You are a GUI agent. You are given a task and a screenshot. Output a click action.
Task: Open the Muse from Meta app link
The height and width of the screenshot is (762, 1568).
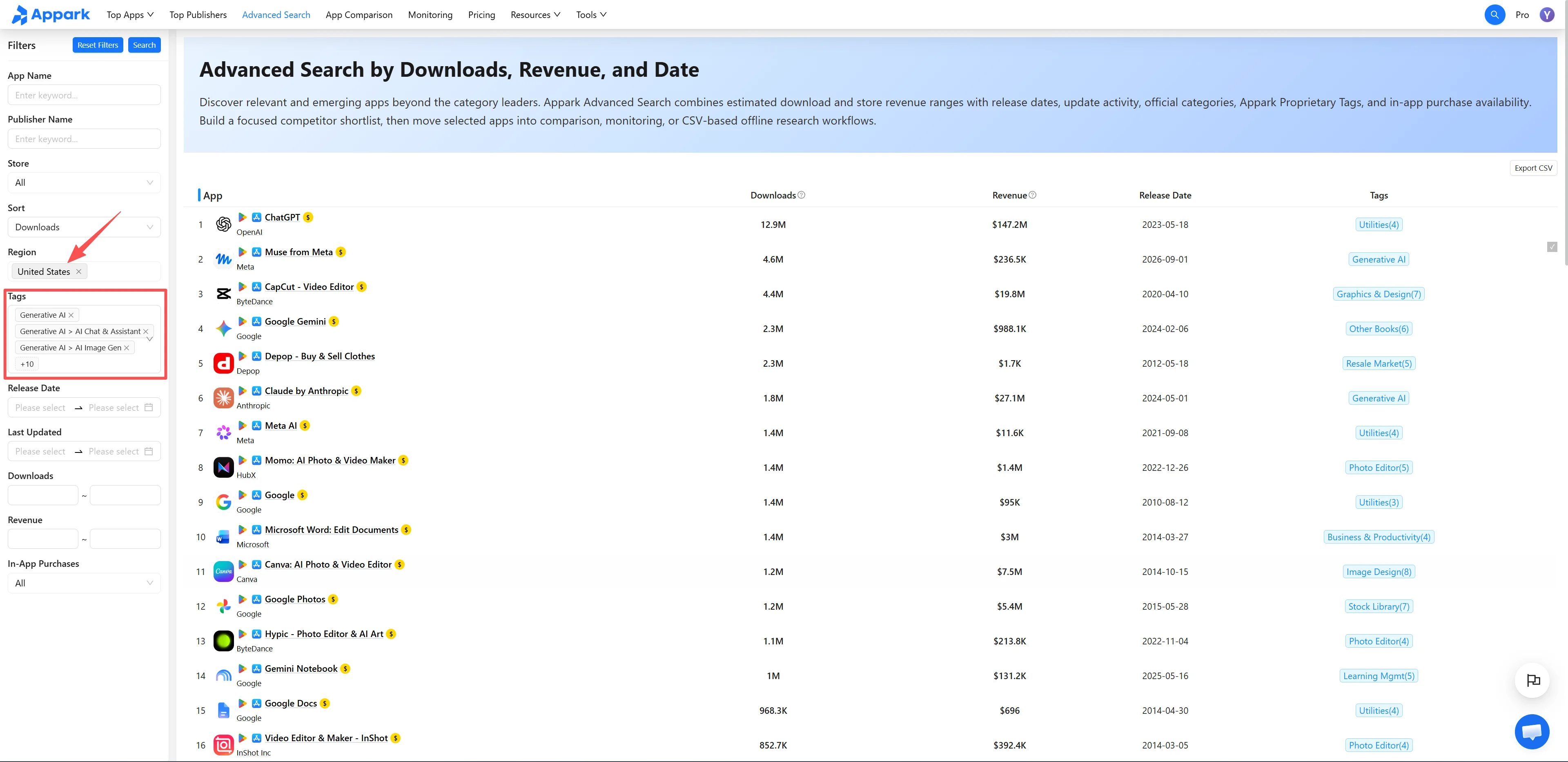(298, 252)
